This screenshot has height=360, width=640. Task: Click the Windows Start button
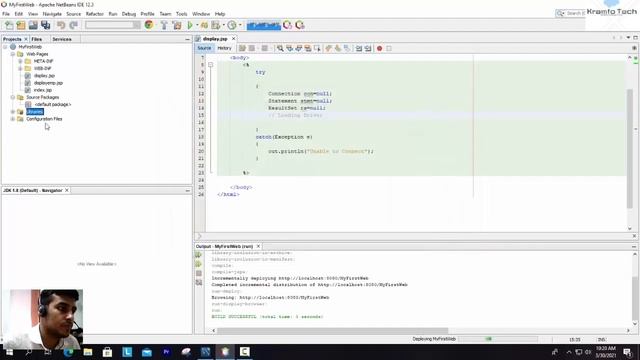tap(9, 352)
